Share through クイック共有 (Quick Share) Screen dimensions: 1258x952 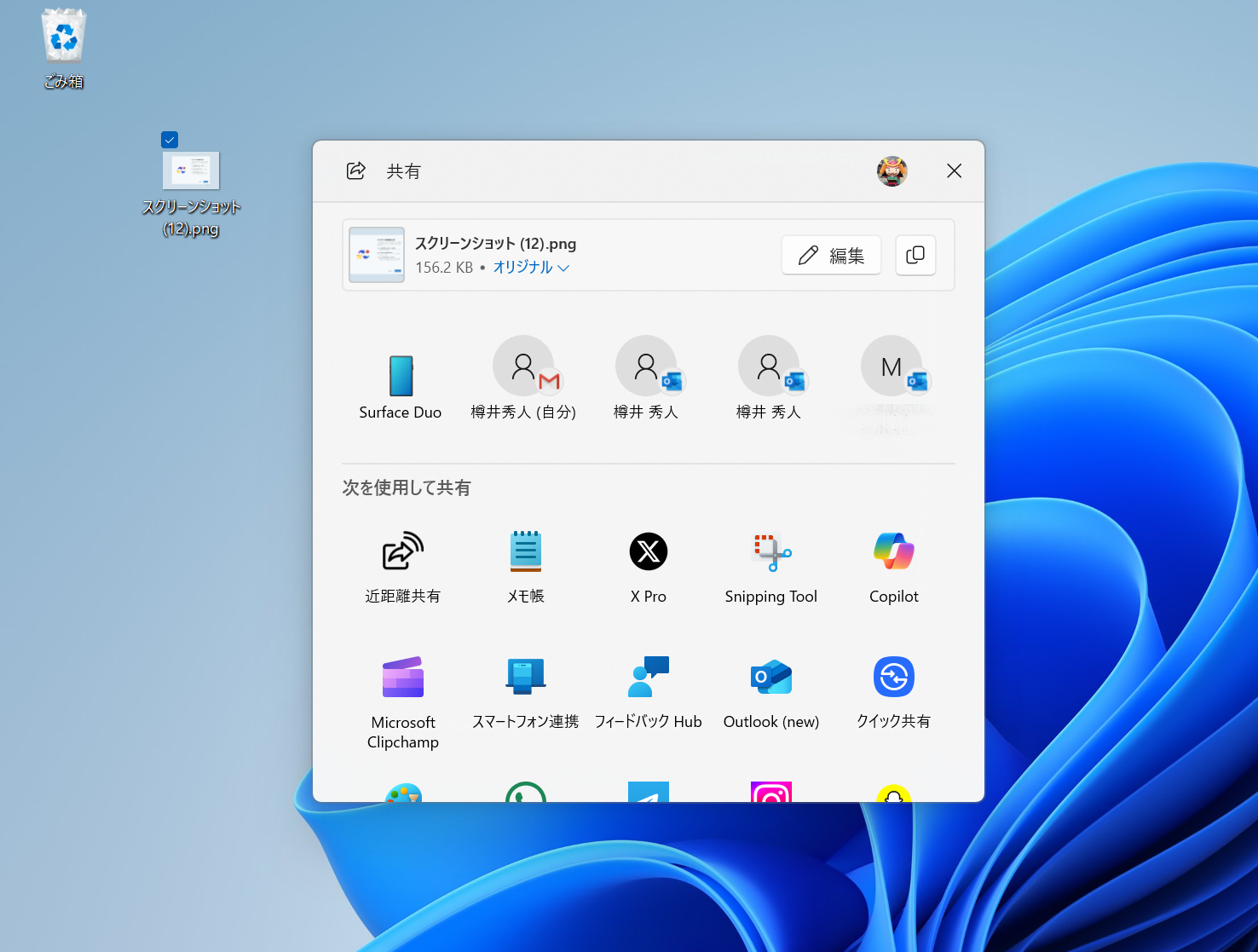[x=892, y=688]
